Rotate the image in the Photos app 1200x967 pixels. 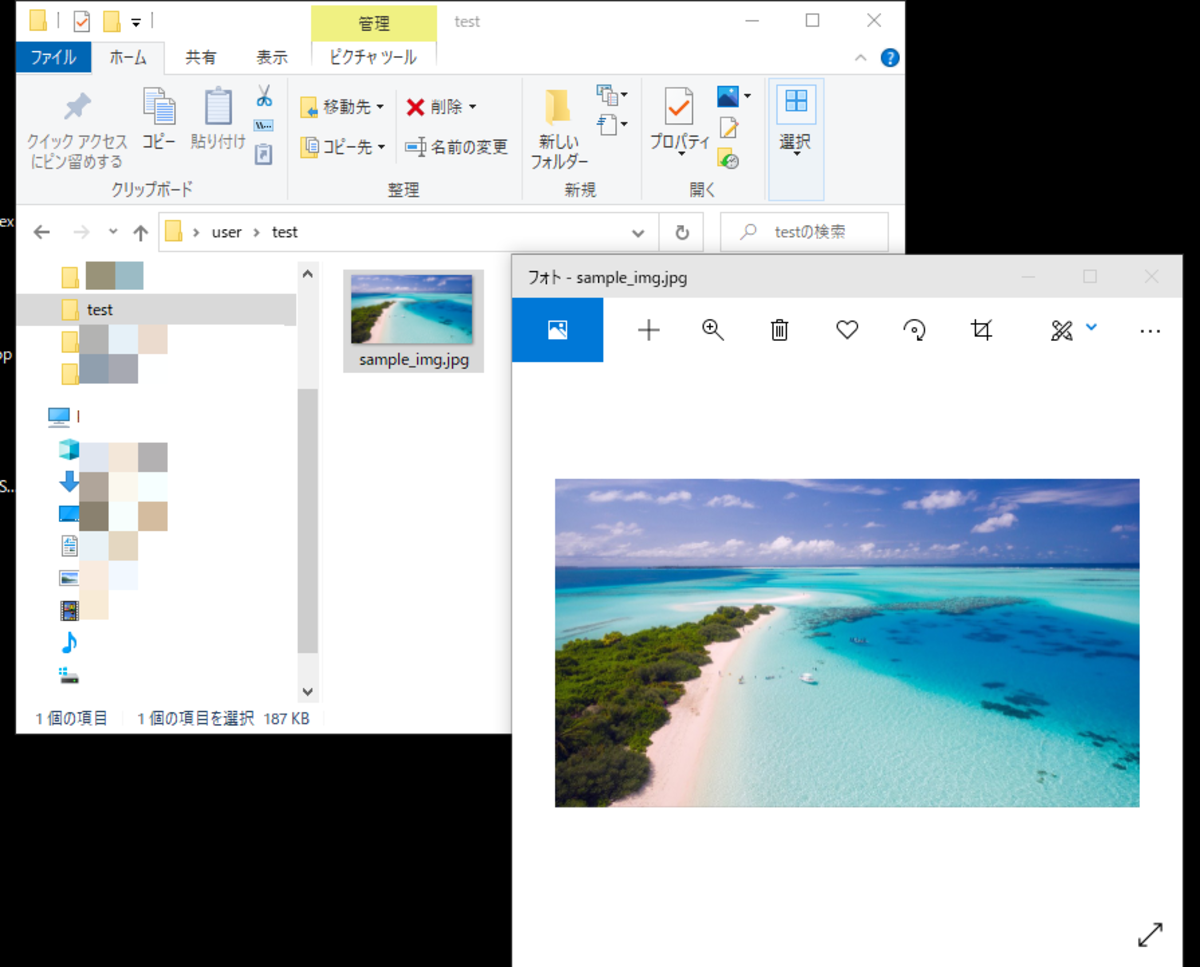click(913, 329)
